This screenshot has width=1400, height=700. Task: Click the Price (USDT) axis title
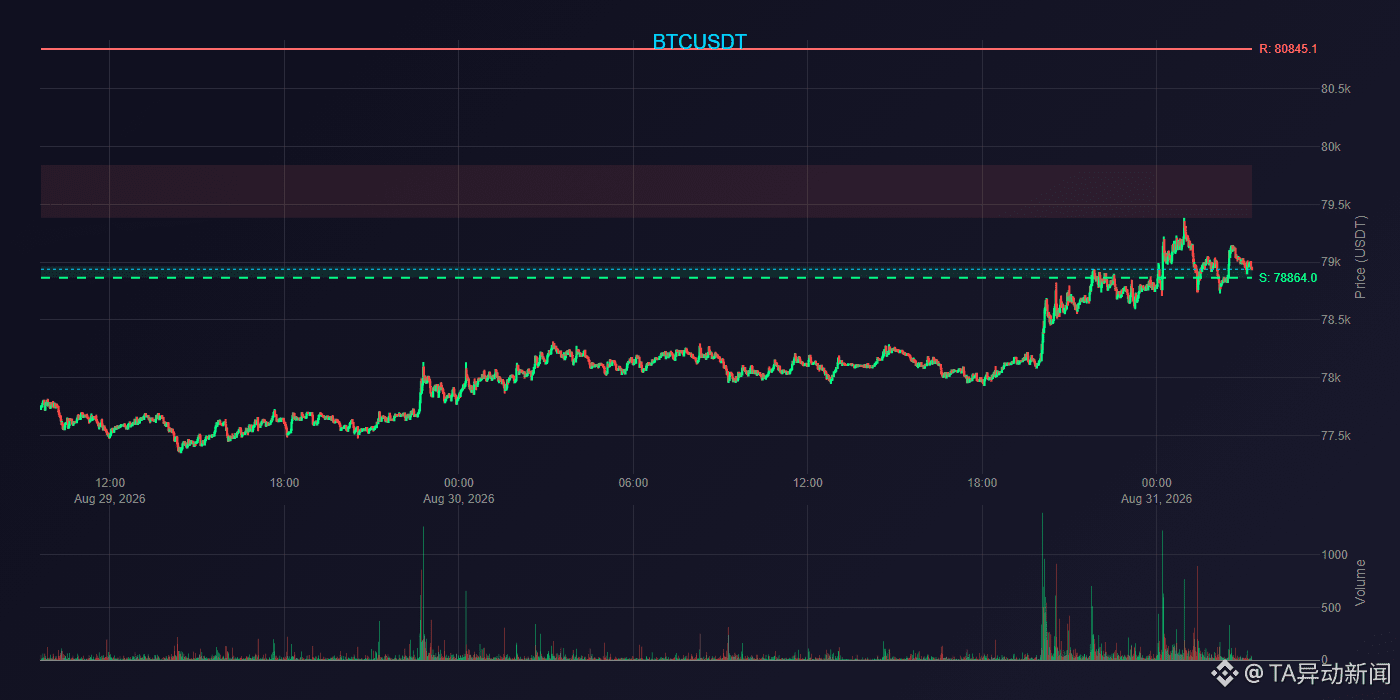(x=1360, y=256)
